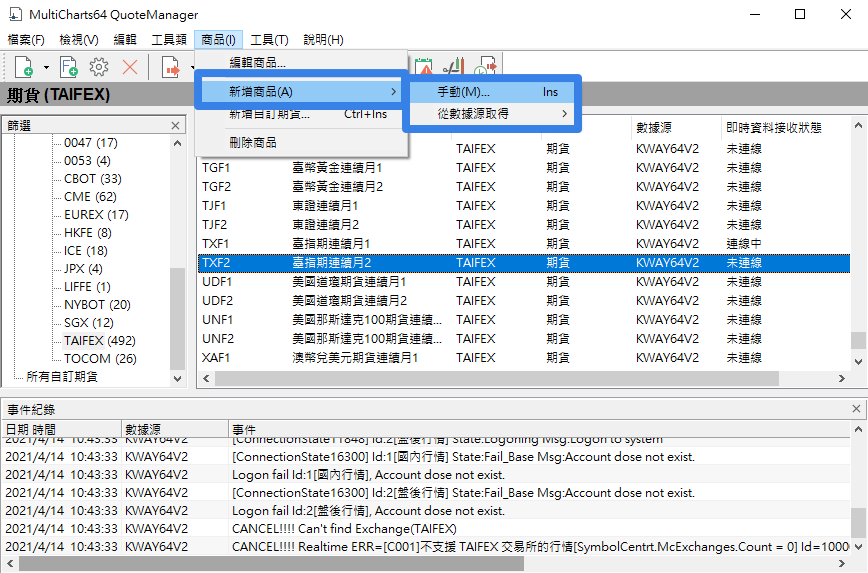Select the TGF2 symbol row

pyautogui.click(x=524, y=187)
